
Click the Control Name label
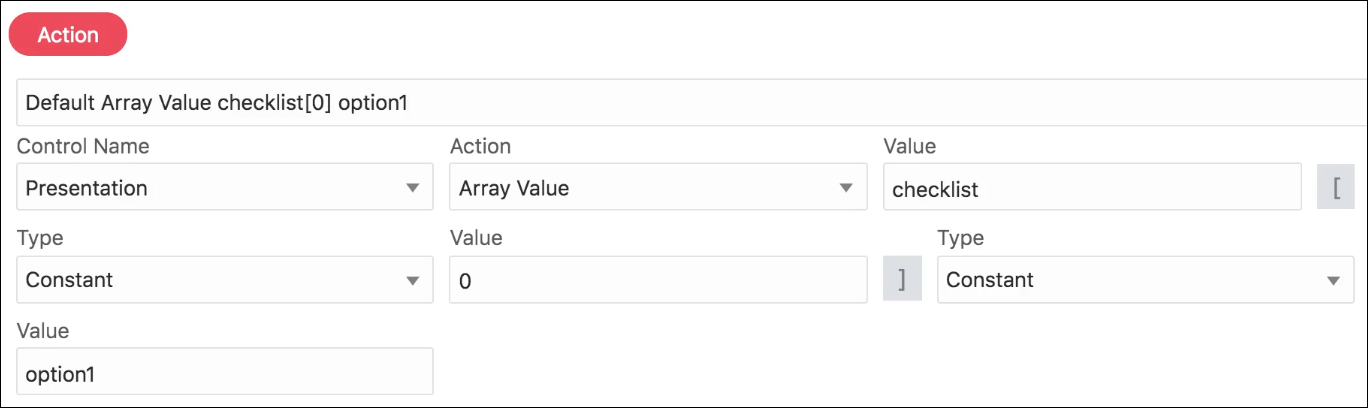pyautogui.click(x=83, y=146)
